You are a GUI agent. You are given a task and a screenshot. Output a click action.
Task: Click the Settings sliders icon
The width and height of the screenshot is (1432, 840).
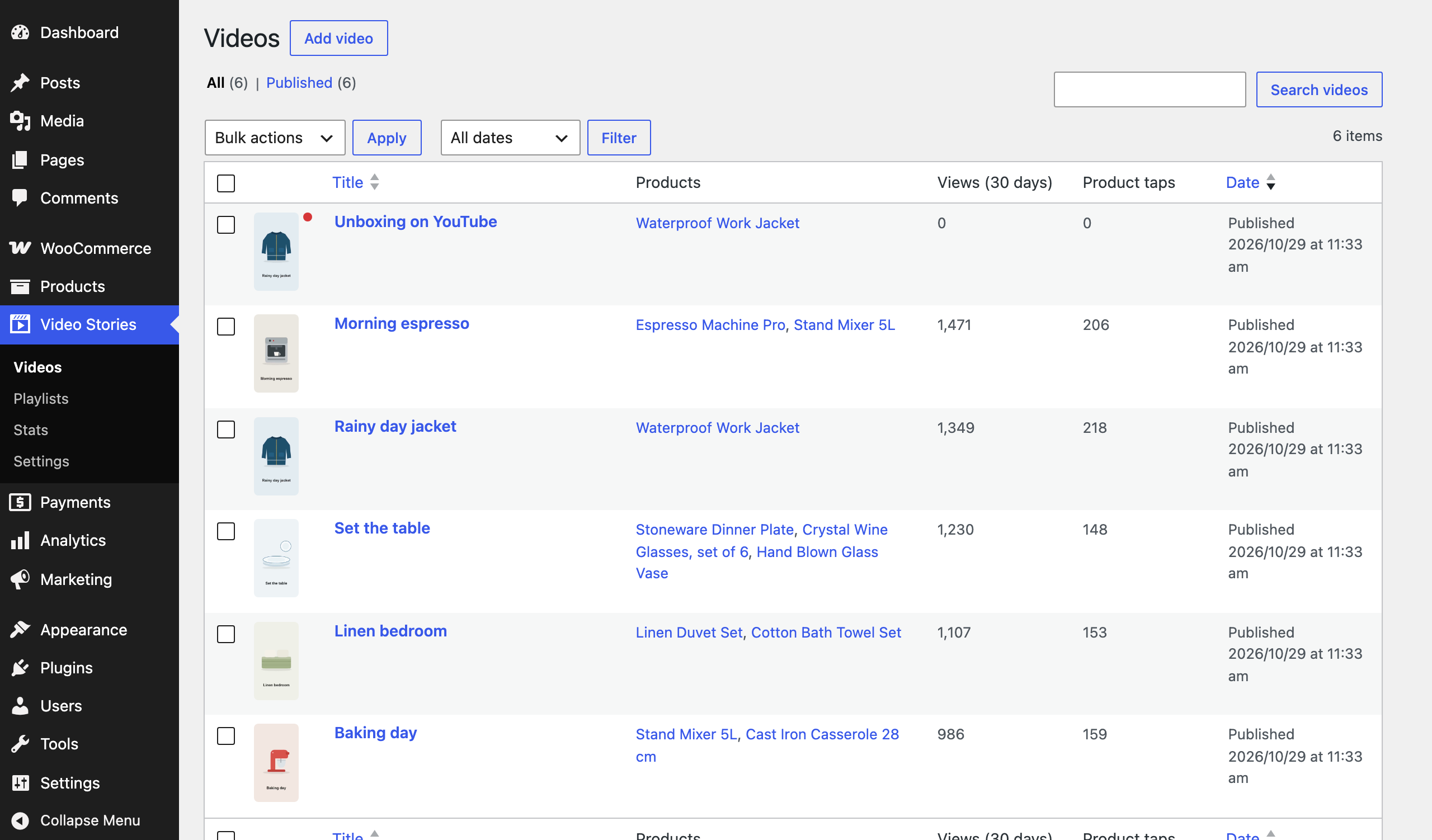tap(20, 783)
